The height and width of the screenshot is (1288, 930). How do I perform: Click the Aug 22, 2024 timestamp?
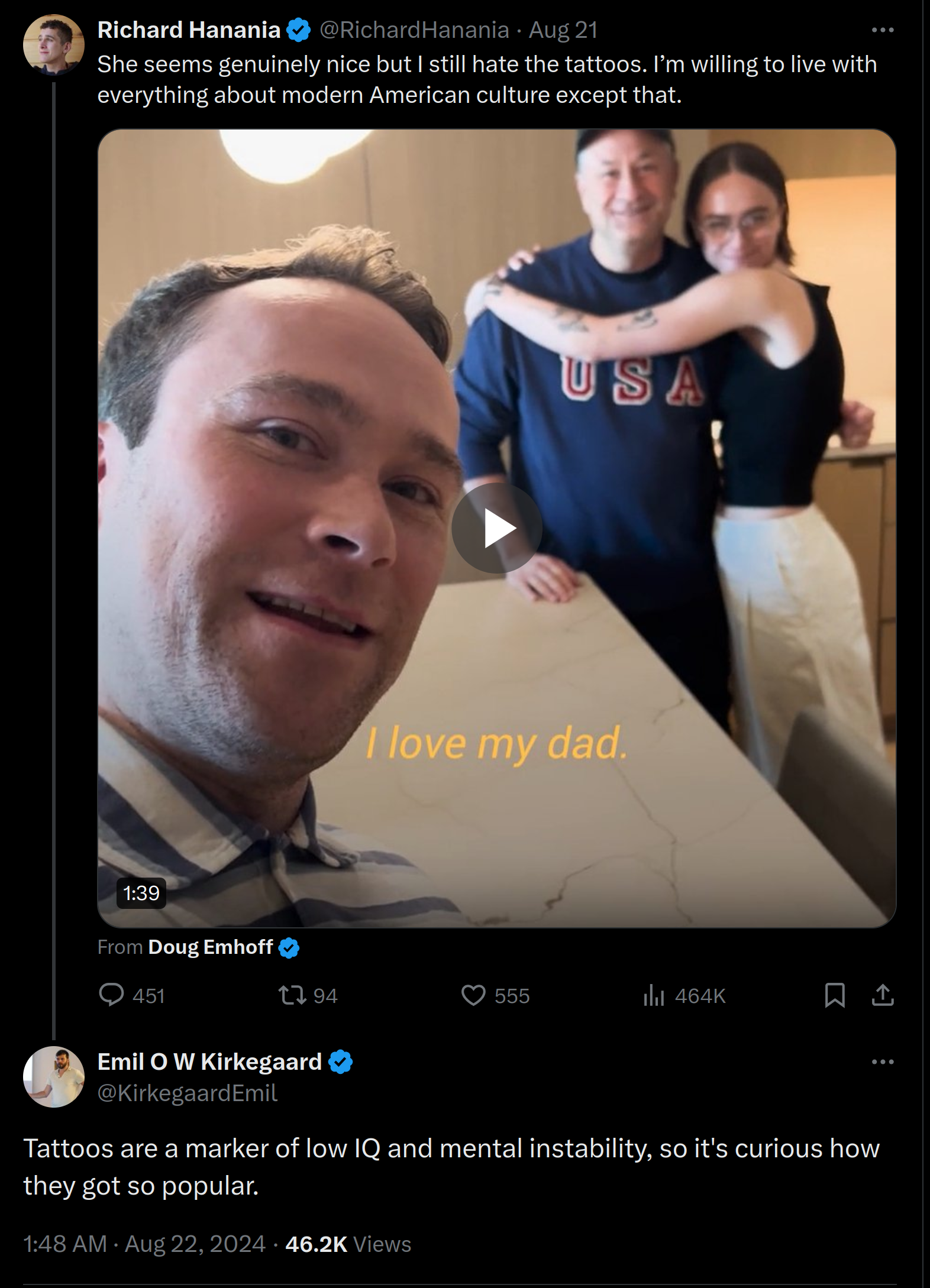coord(195,1244)
